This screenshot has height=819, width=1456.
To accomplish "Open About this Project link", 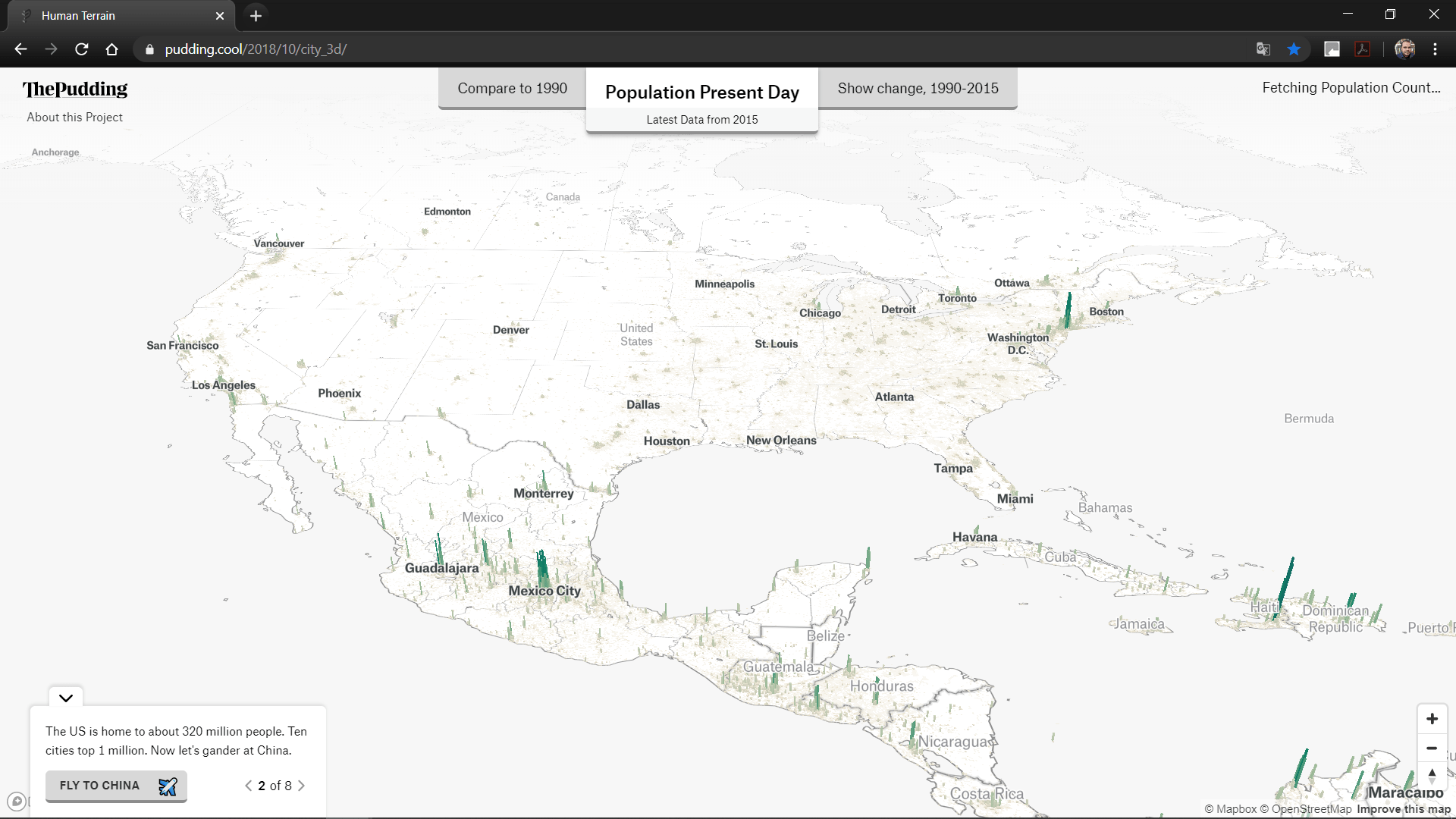I will [x=74, y=118].
